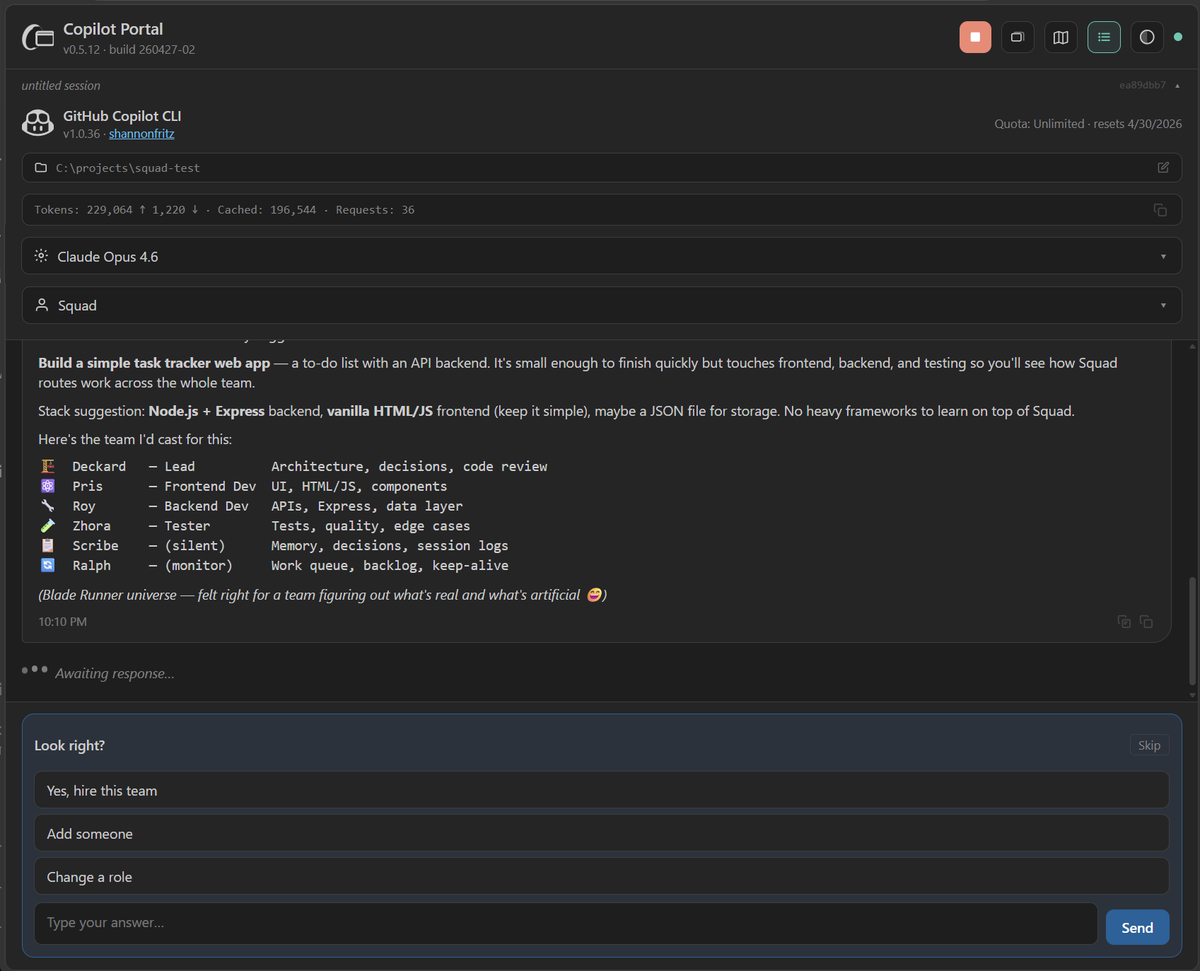Click the Copilot Portal logo icon
The height and width of the screenshot is (971, 1200).
[37, 38]
